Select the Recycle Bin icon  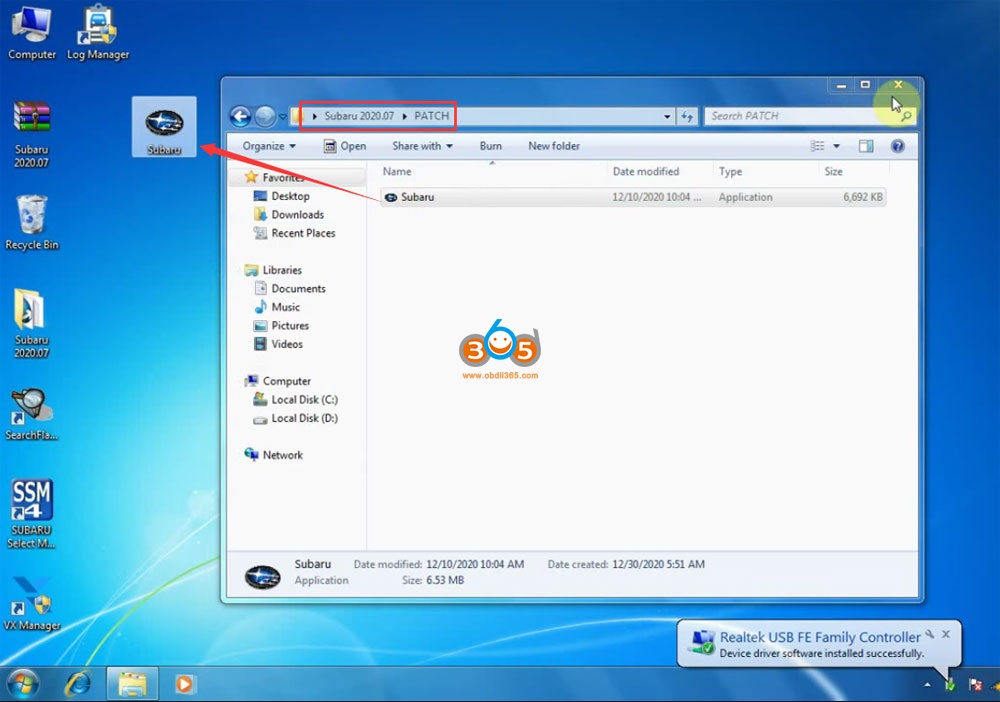pyautogui.click(x=31, y=223)
